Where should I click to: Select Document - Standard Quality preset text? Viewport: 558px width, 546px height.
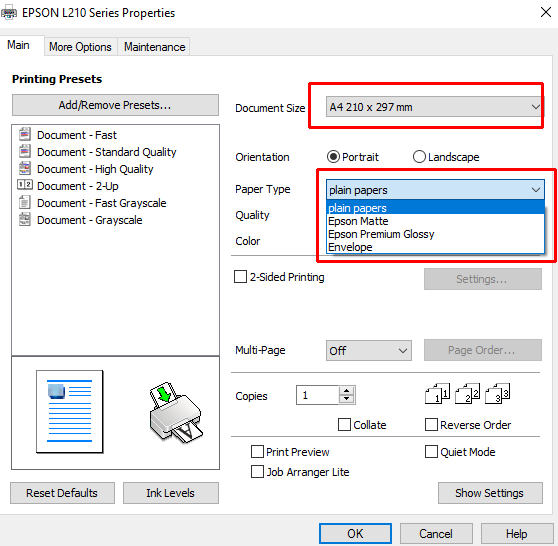(x=107, y=152)
